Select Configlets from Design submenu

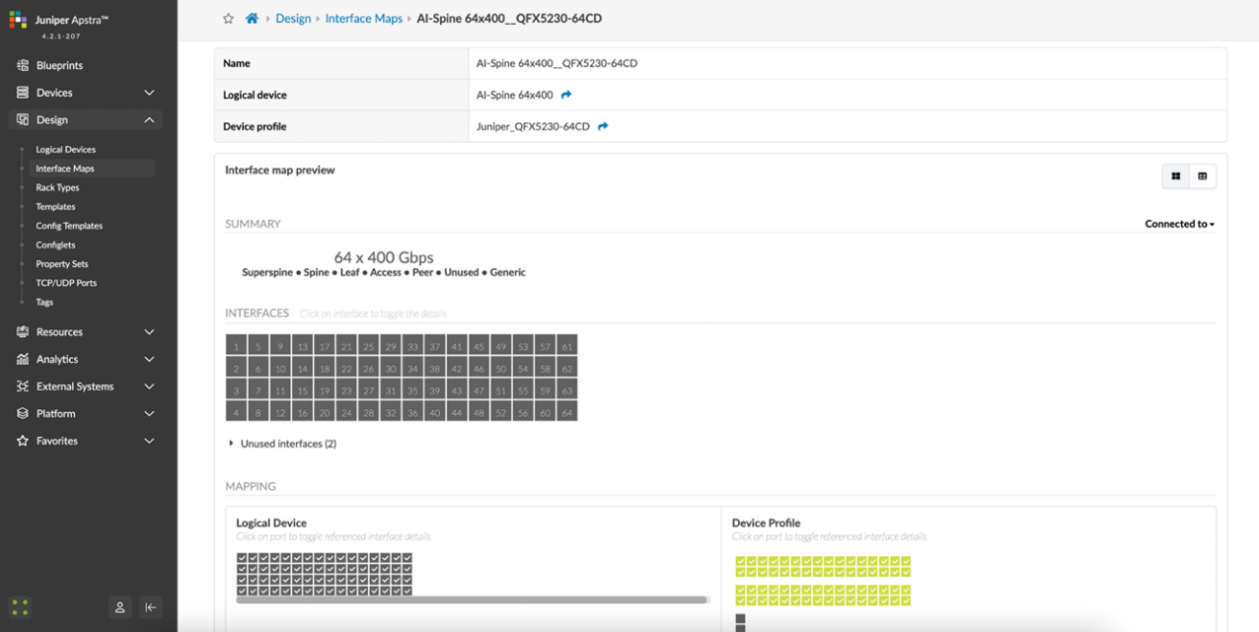(55, 245)
